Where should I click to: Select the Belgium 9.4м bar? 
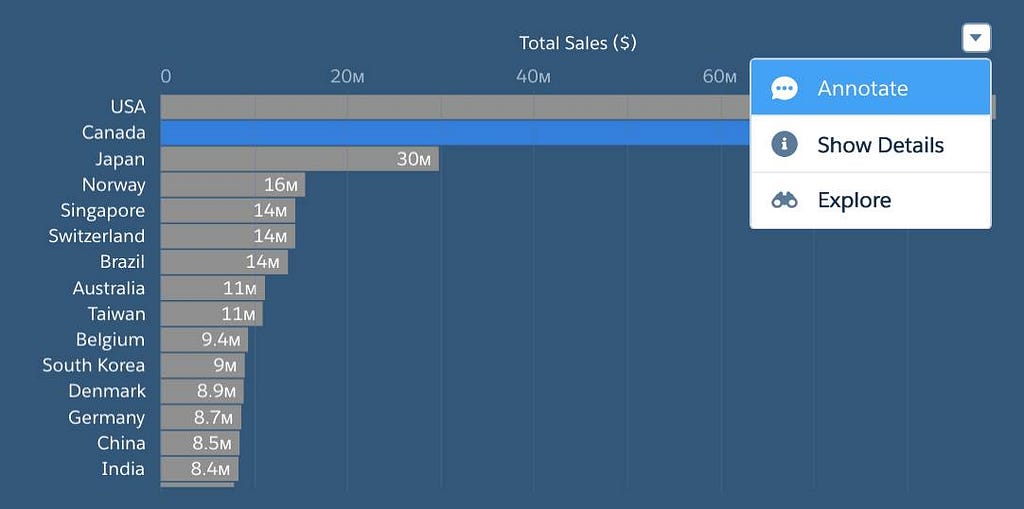tap(204, 340)
